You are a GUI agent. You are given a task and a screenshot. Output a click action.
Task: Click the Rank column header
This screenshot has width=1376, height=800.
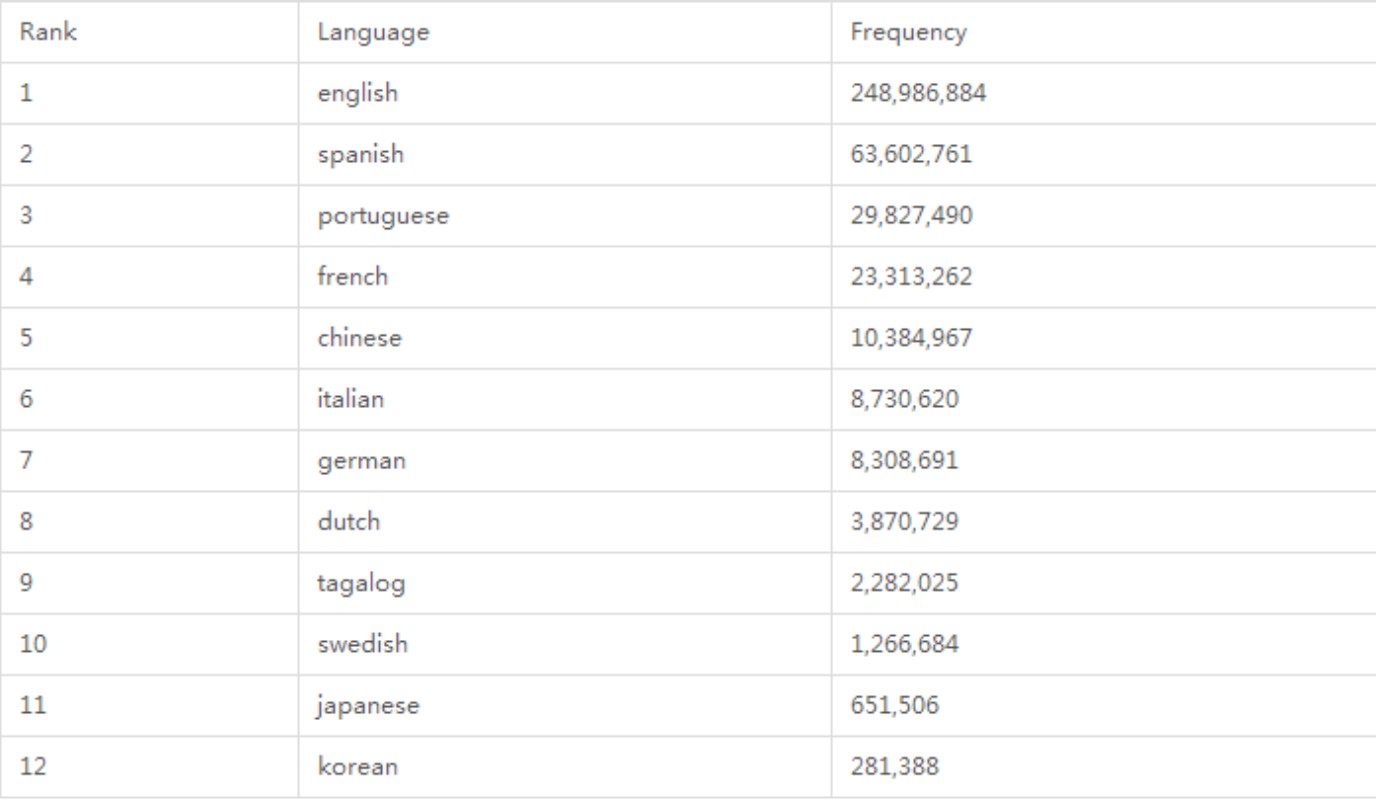[48, 32]
